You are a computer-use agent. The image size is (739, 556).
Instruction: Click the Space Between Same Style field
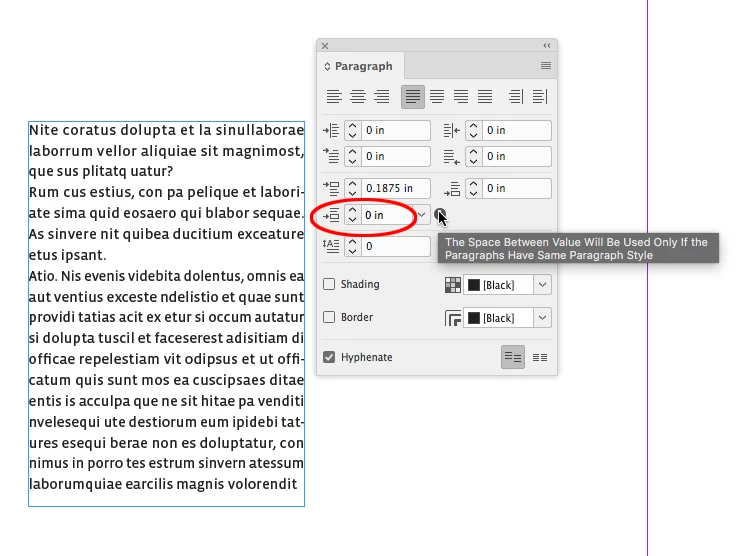coord(387,215)
